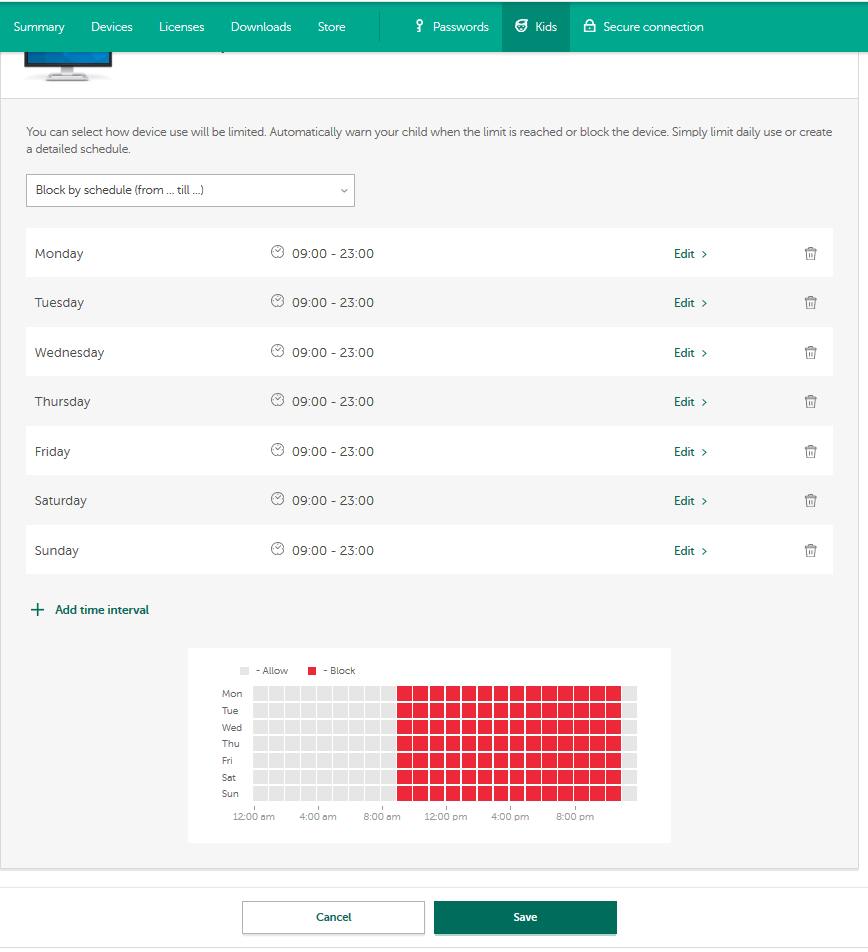Go to the Devices tab
Image resolution: width=868 pixels, height=952 pixels.
click(111, 27)
